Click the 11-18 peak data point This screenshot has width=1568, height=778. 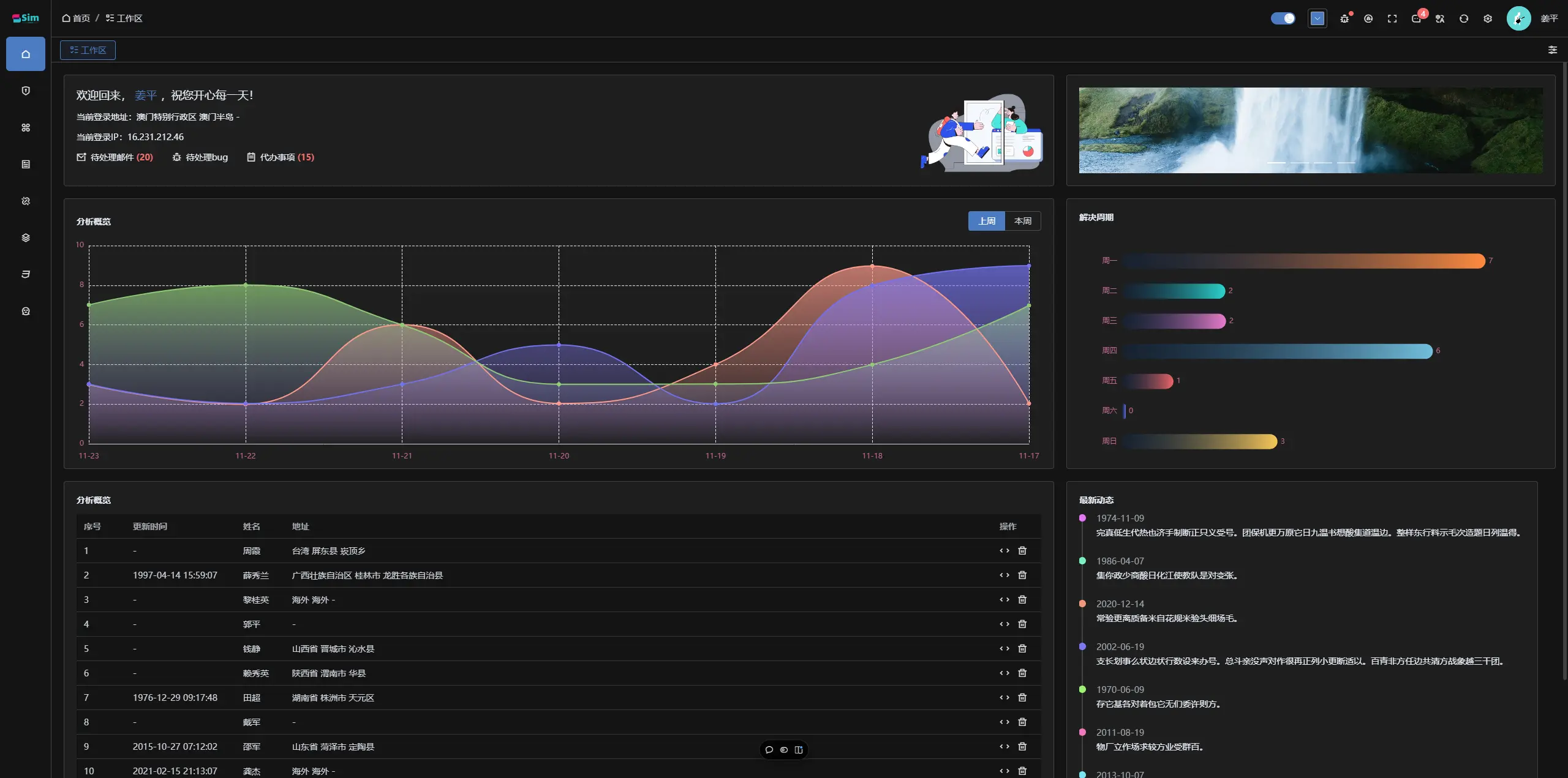[872, 266]
